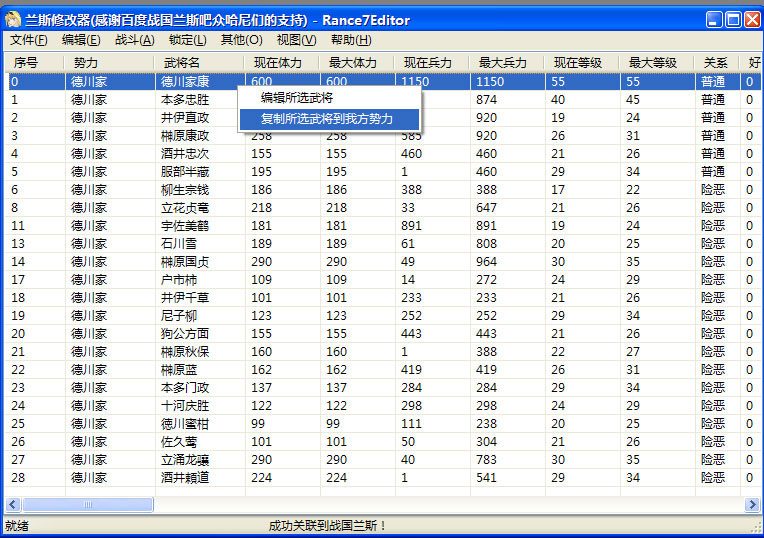Click the horizontal scrollbar's left arrow
Image resolution: width=764 pixels, height=538 pixels.
[x=12, y=505]
